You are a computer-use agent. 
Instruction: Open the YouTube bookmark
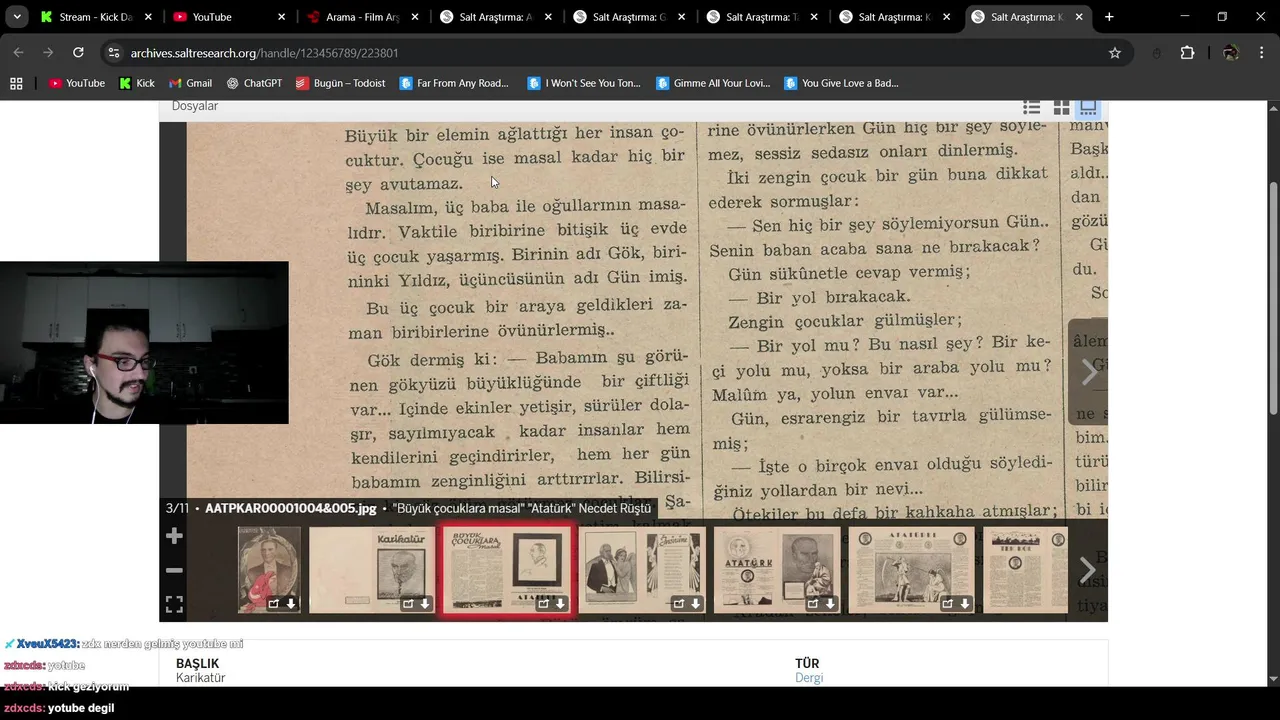coord(77,83)
